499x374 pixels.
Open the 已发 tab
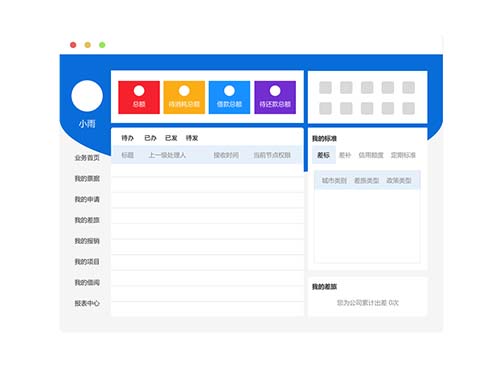pos(171,138)
